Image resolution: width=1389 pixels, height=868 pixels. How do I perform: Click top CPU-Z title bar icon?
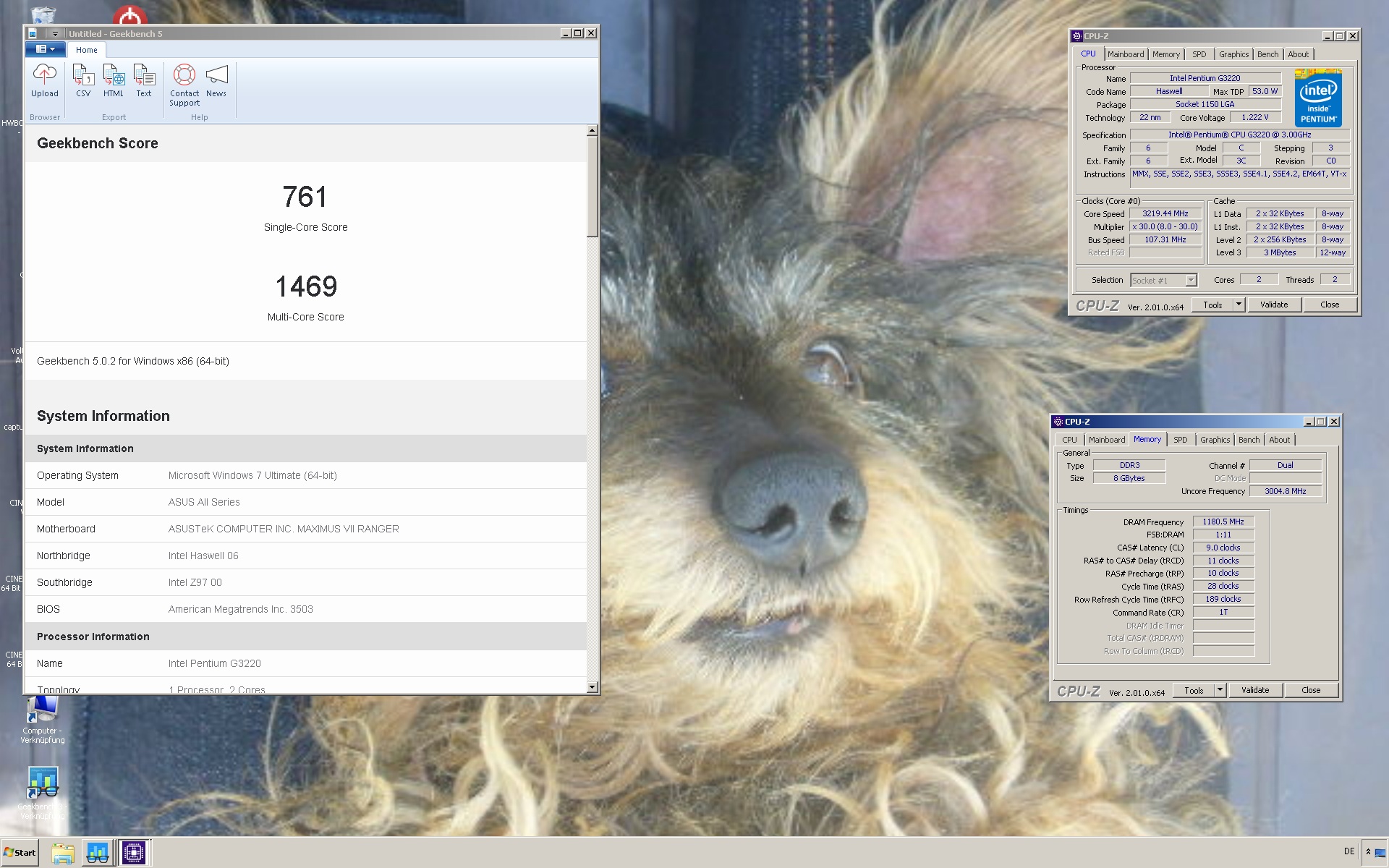point(1077,35)
